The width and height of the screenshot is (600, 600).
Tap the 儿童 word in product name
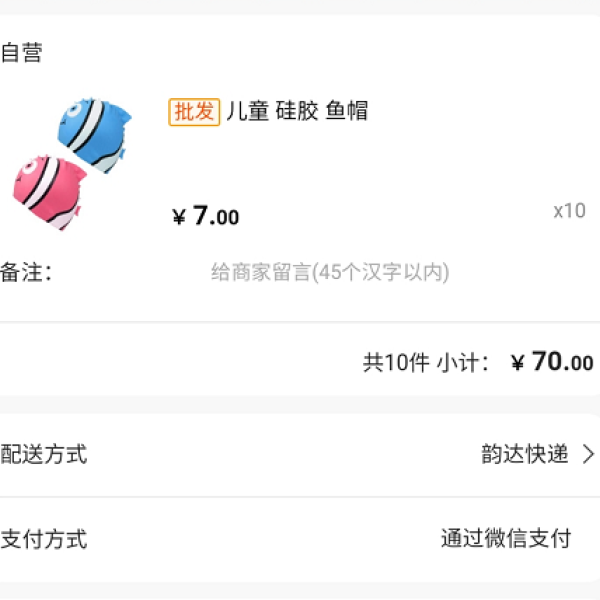(248, 111)
